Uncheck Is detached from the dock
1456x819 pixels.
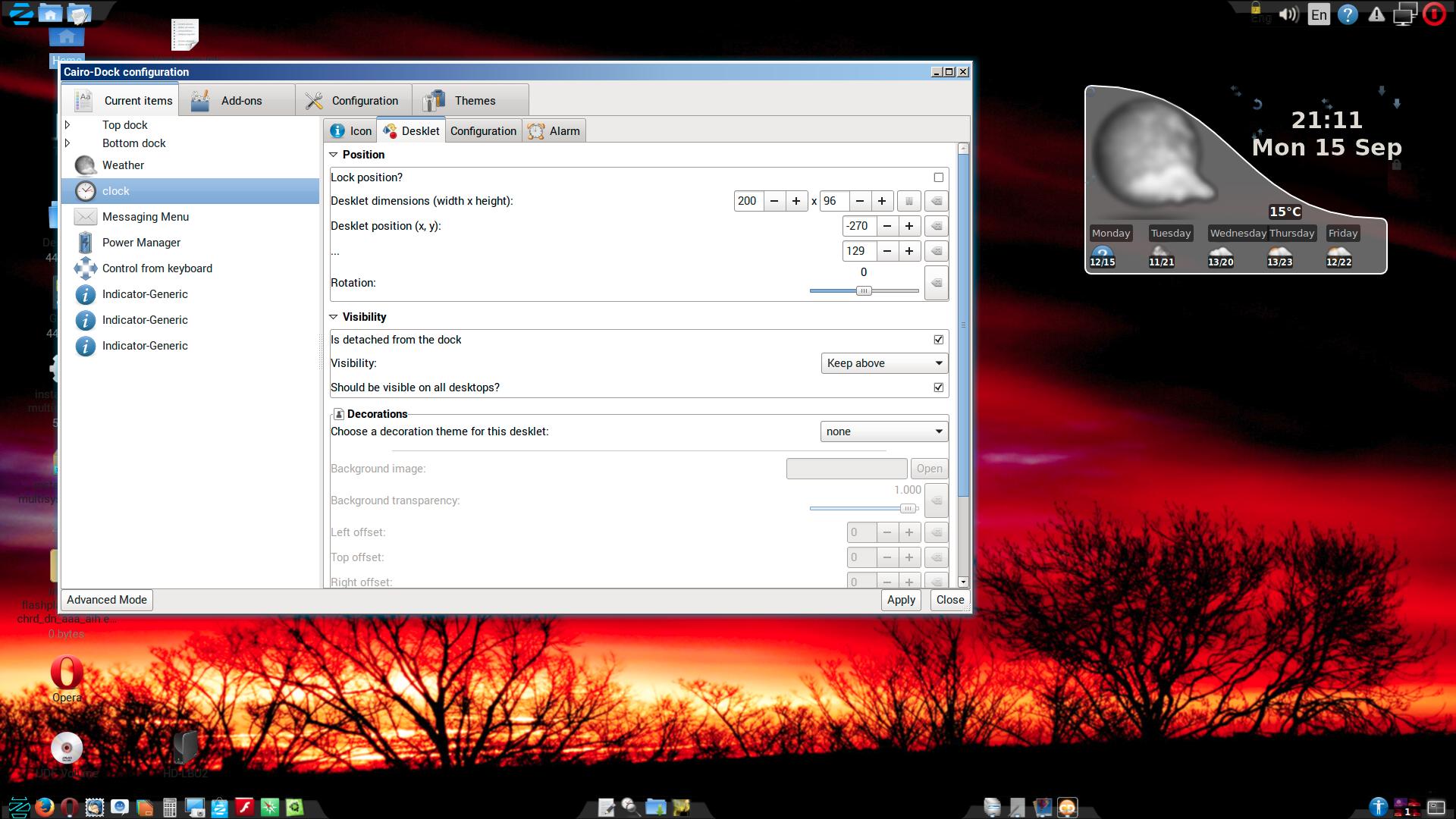coord(939,340)
